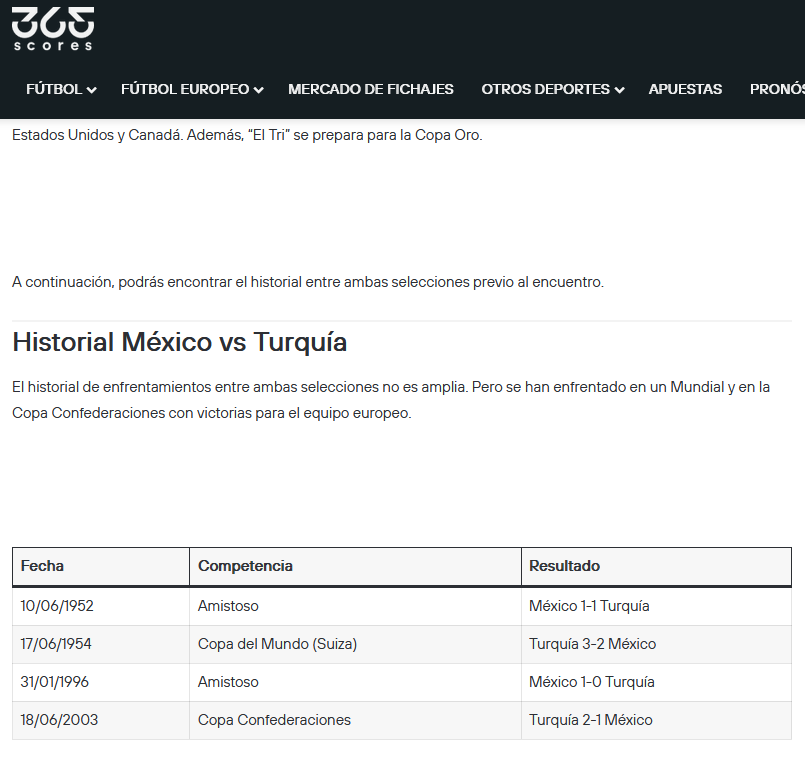This screenshot has width=805, height=767.
Task: Open the APUESTAS menu item
Action: tap(685, 89)
